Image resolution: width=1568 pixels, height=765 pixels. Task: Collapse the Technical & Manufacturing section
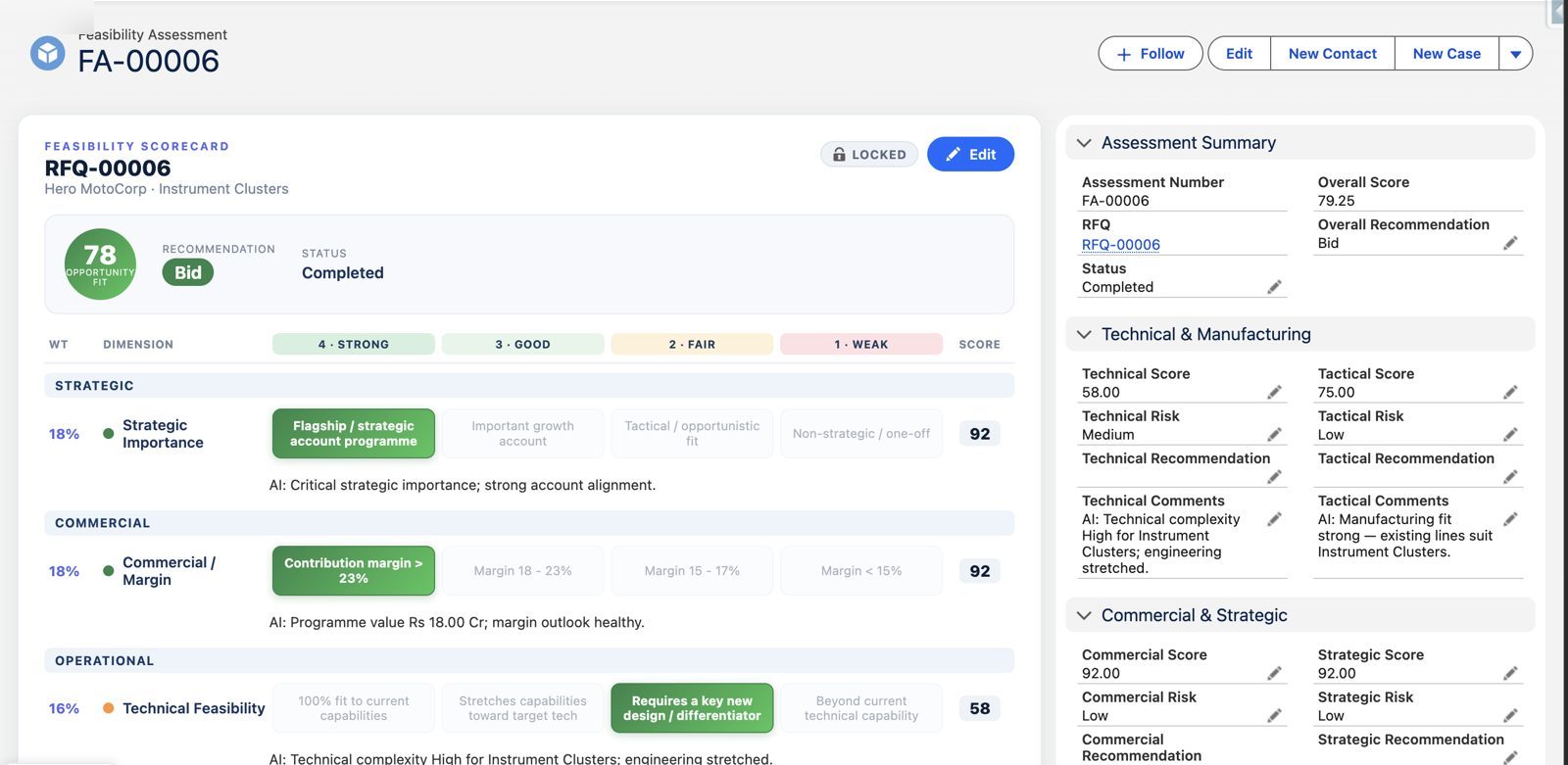tap(1084, 334)
